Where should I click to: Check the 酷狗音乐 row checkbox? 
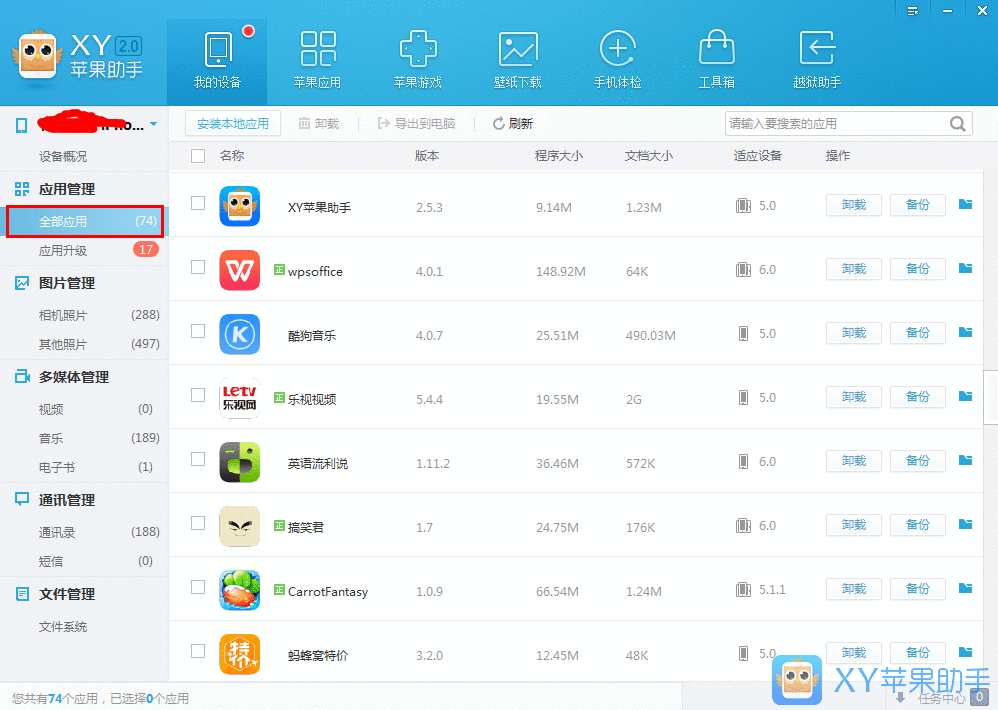coord(197,332)
